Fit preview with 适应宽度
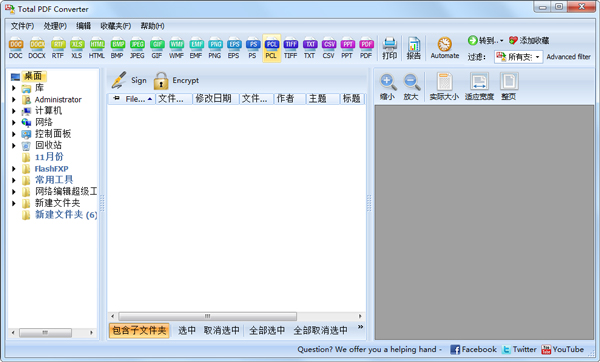The width and height of the screenshot is (600, 362). [x=479, y=87]
